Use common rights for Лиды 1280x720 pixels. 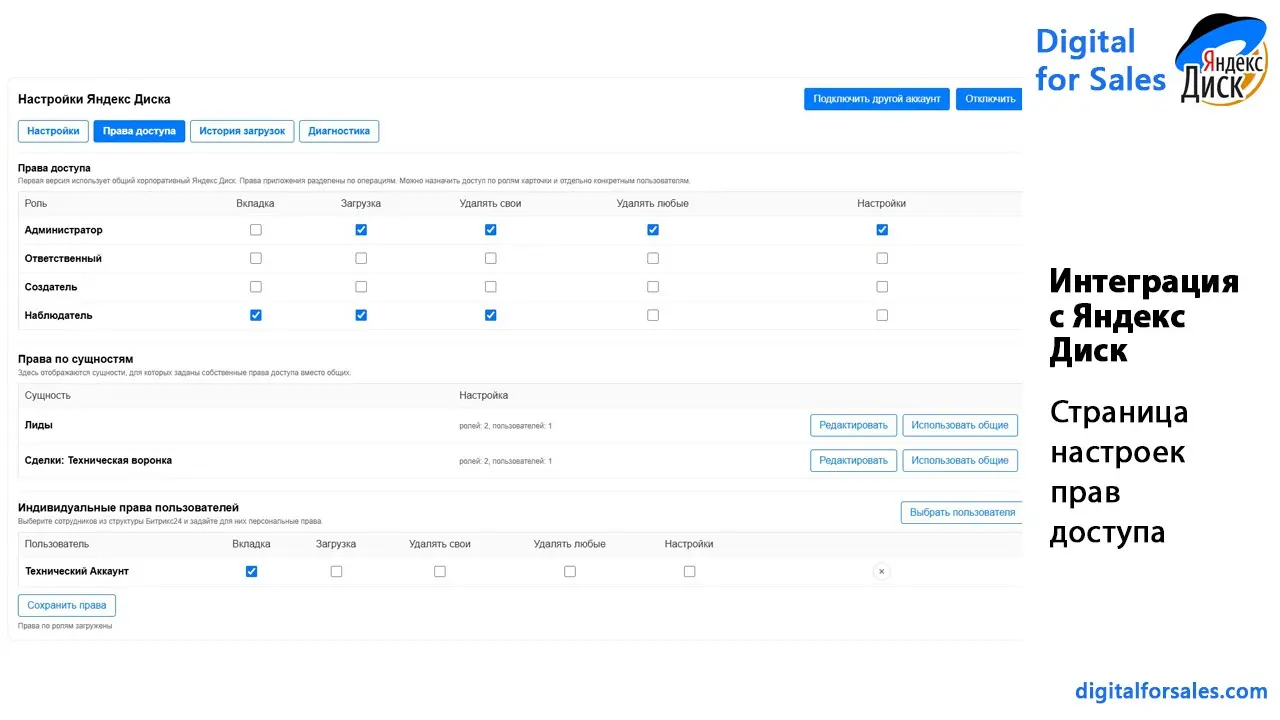[960, 425]
